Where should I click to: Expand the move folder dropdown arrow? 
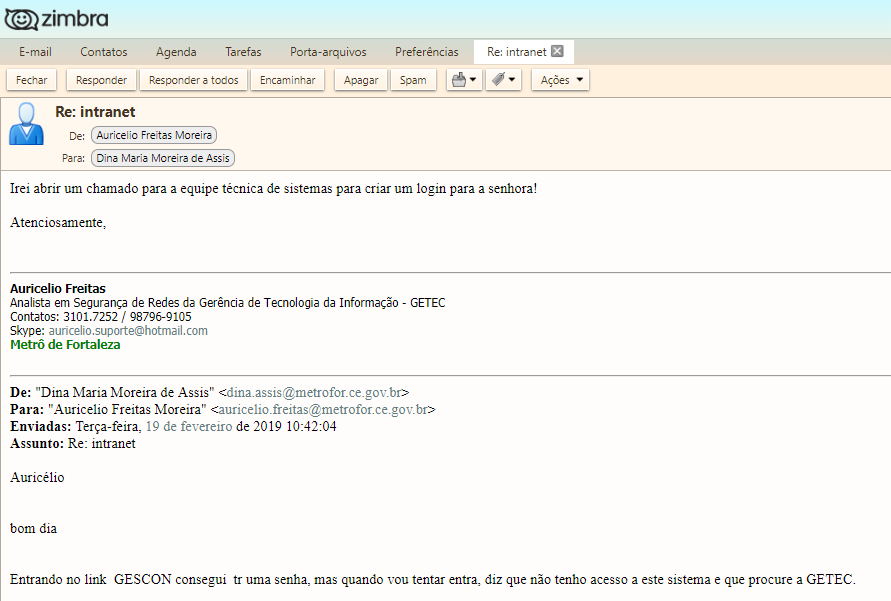473,80
